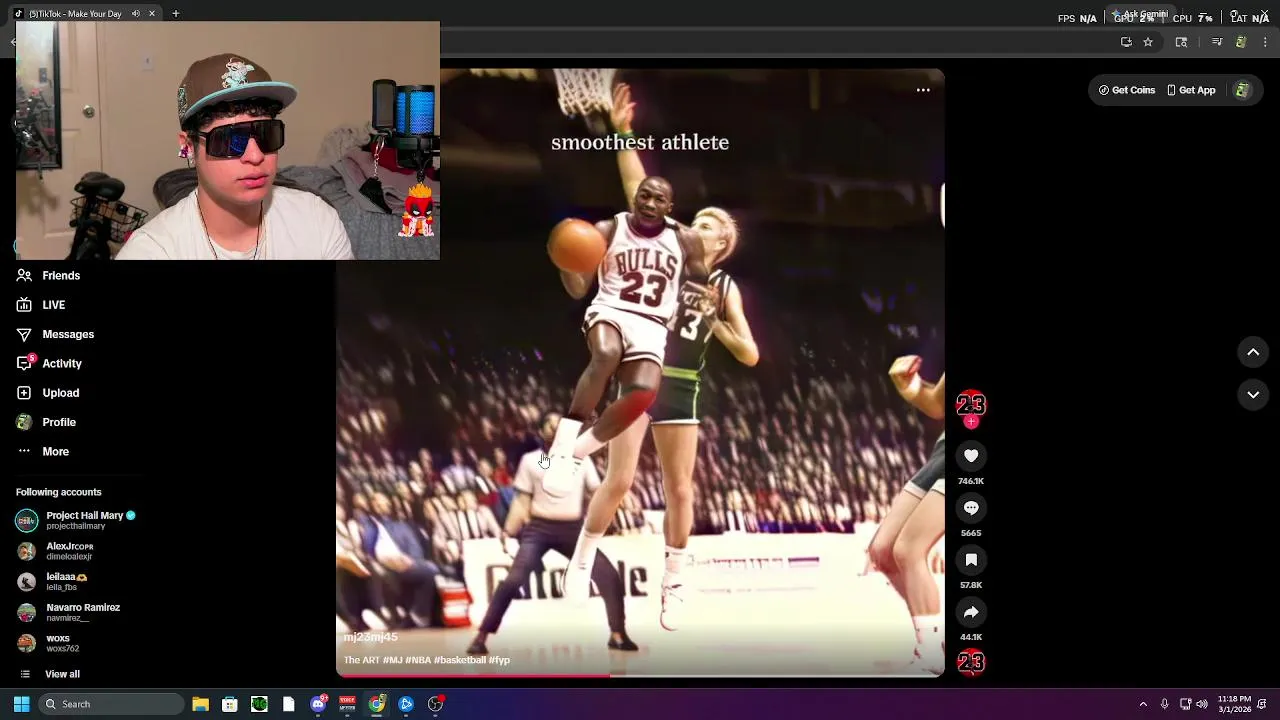Click install app icon in address bar
Screen dimensions: 1280x720
click(1126, 42)
